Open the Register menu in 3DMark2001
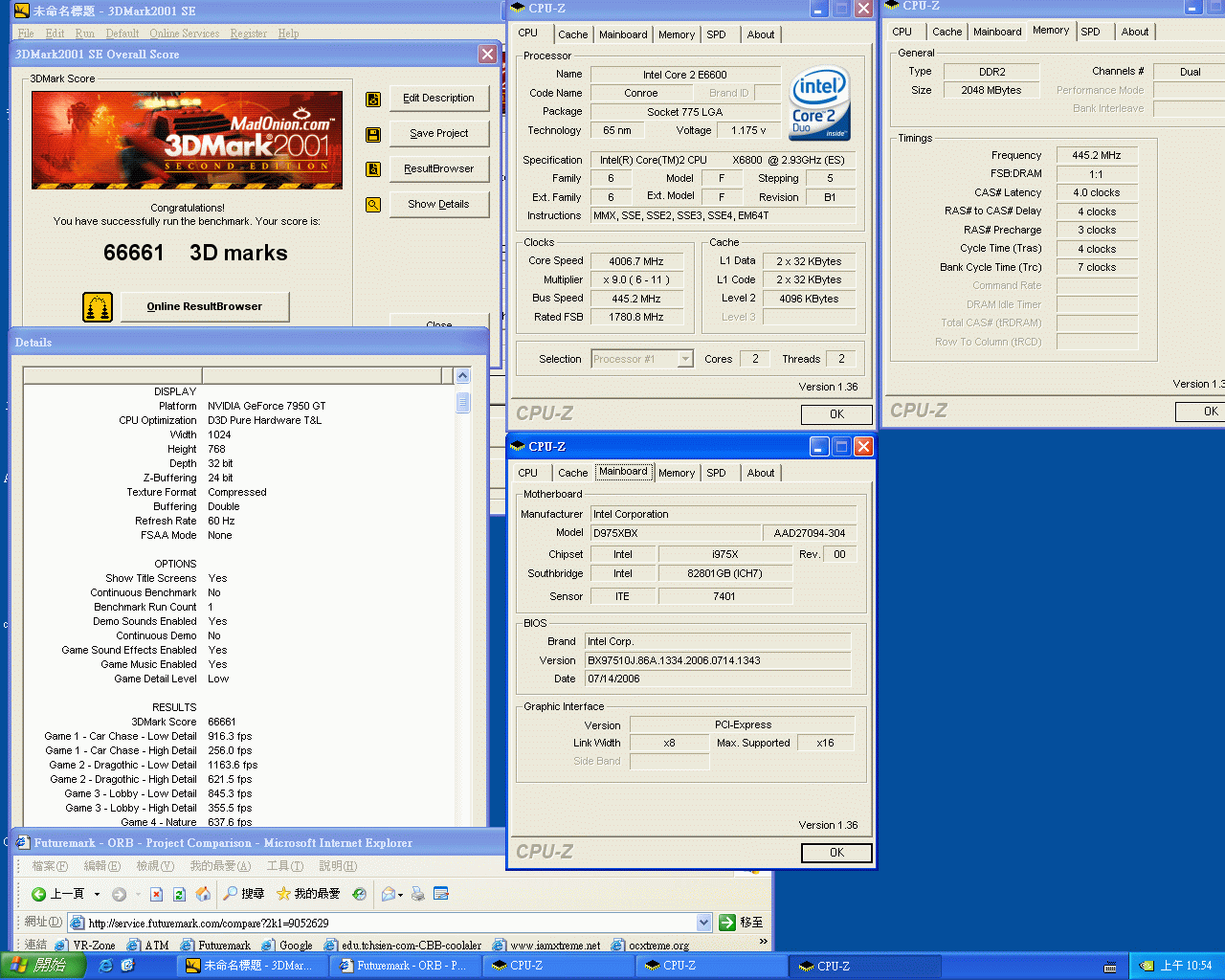The width and height of the screenshot is (1225, 980). click(x=248, y=33)
